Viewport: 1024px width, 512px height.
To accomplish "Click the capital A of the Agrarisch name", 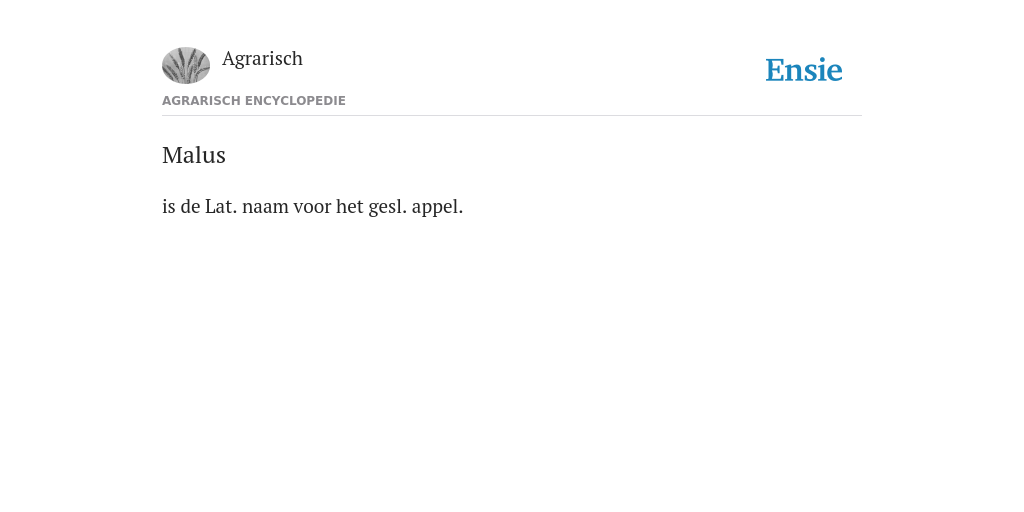I will point(229,58).
